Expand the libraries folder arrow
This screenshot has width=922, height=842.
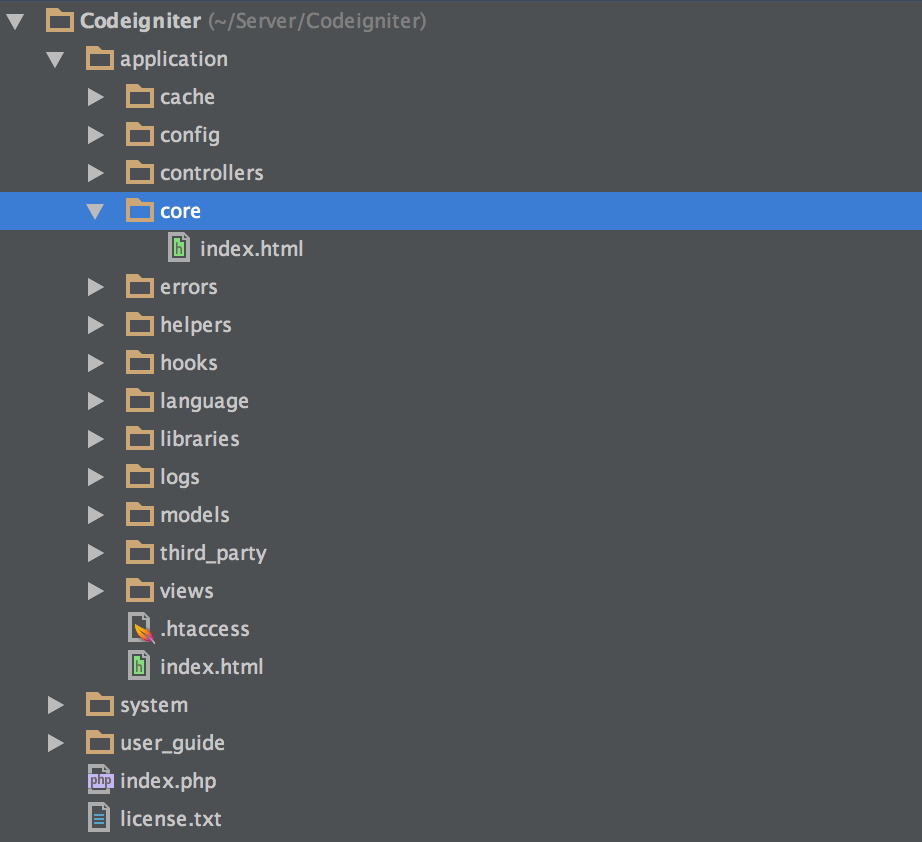point(96,439)
